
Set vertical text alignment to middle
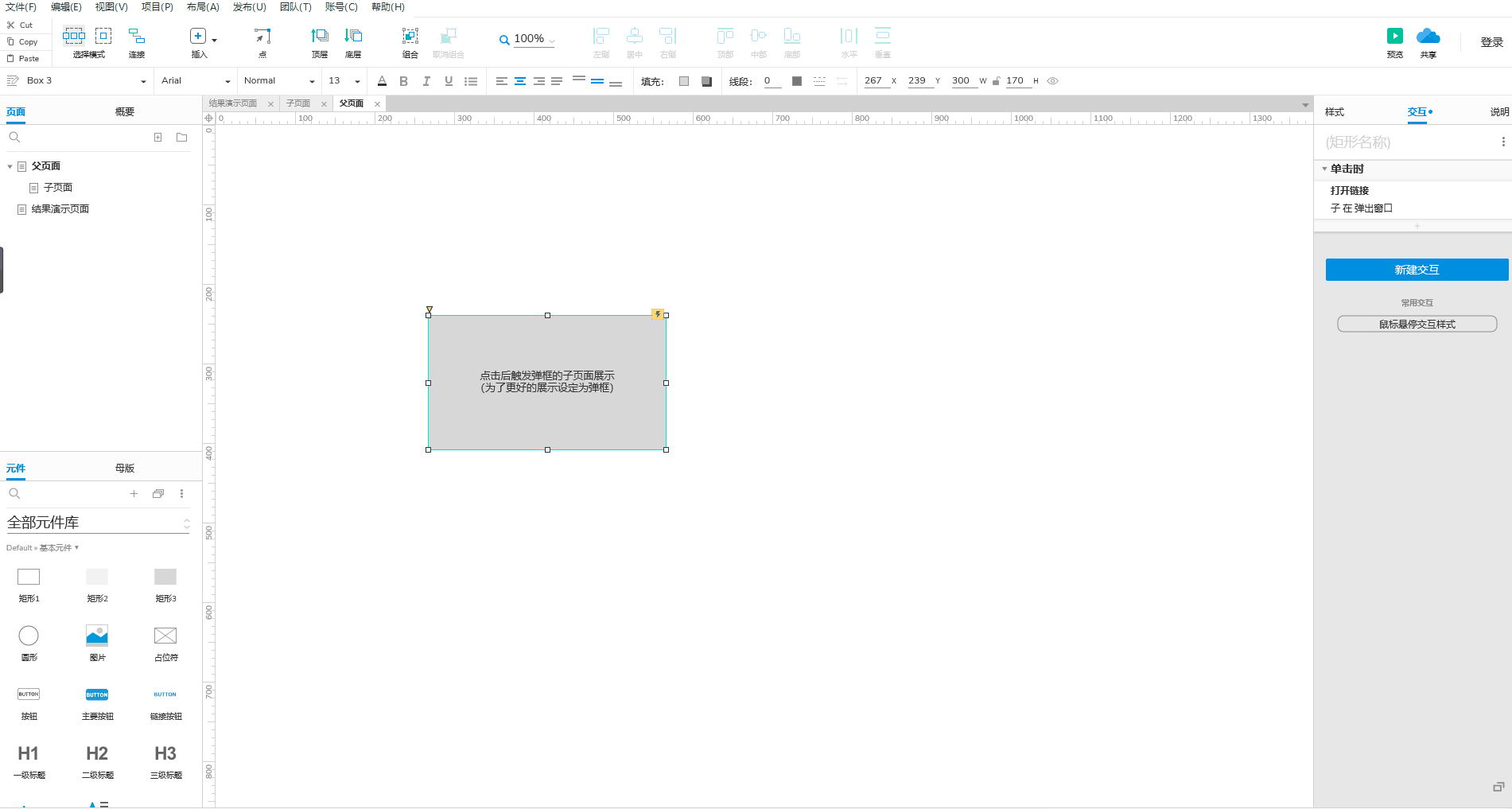pos(597,81)
